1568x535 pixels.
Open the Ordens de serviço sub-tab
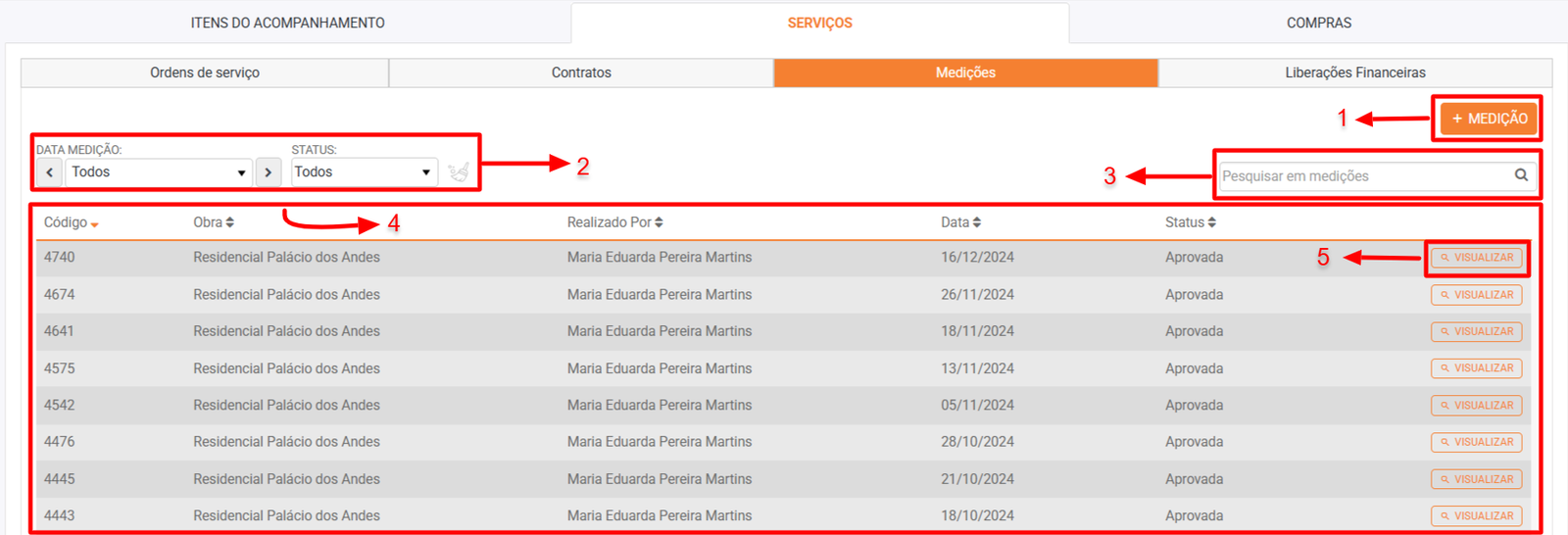tap(205, 73)
